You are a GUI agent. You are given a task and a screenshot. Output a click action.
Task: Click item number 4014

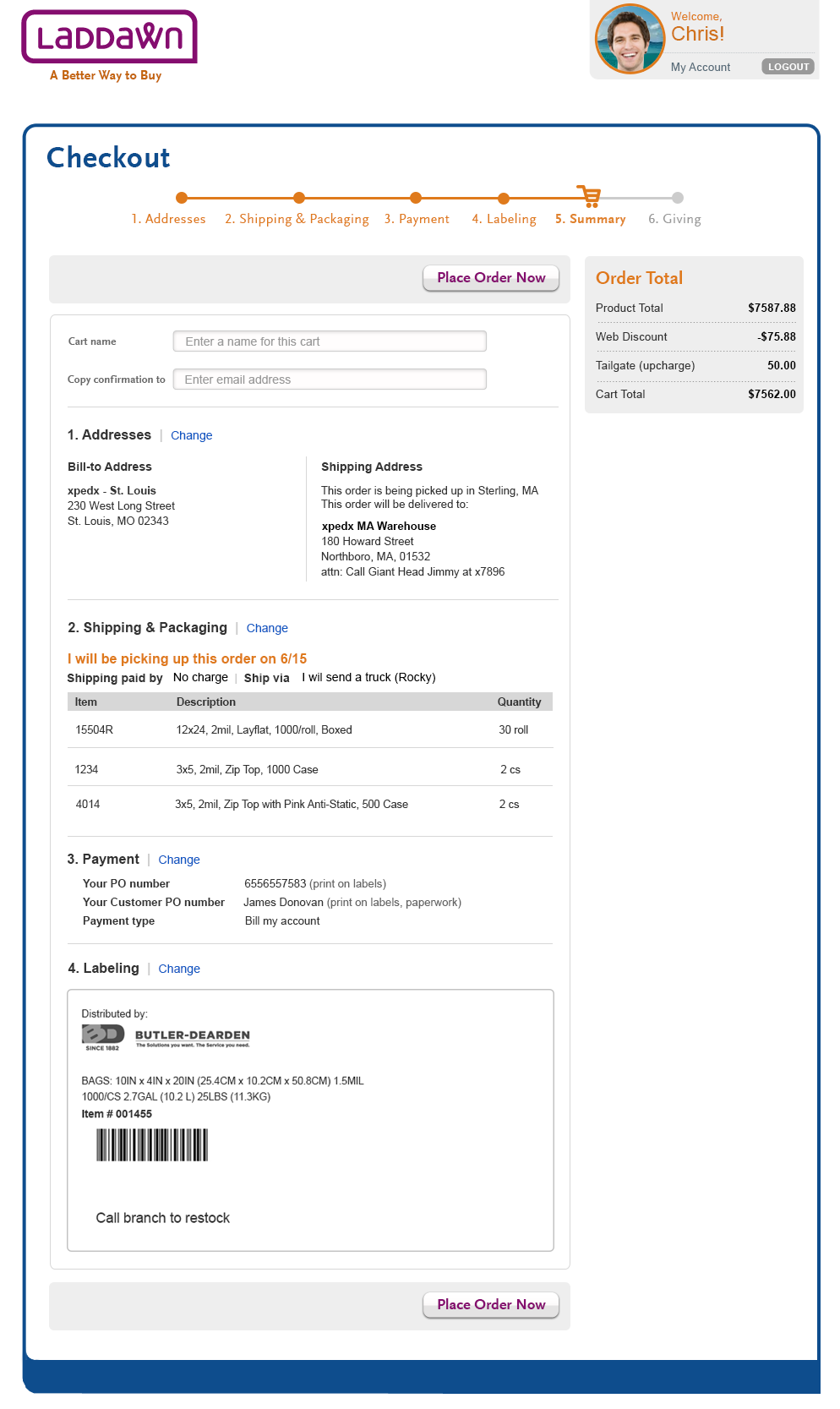[88, 804]
